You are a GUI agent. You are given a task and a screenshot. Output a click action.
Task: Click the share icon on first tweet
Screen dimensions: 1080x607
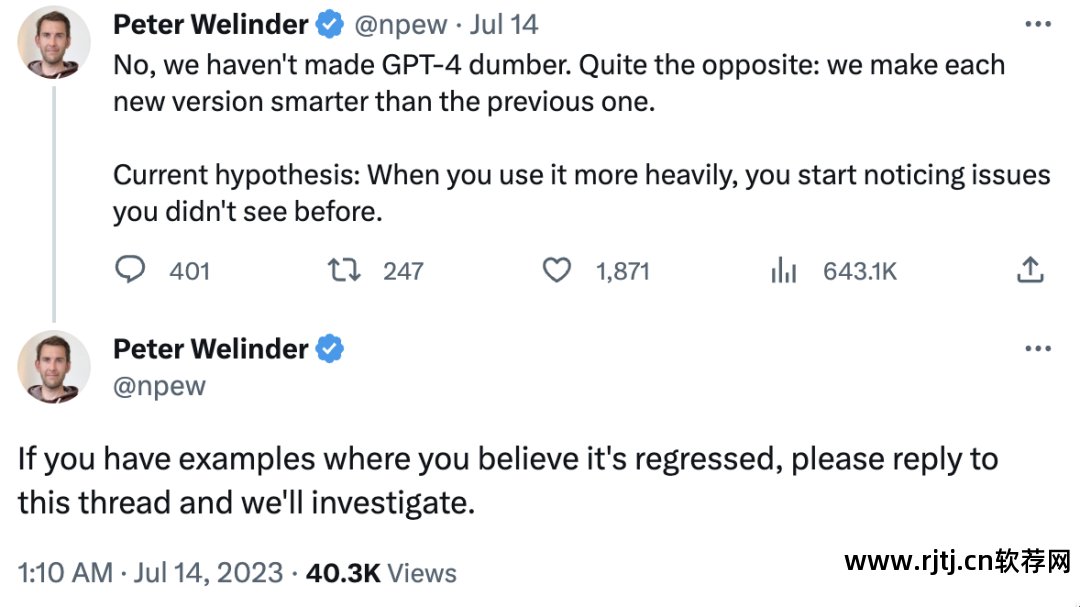[x=1031, y=270]
